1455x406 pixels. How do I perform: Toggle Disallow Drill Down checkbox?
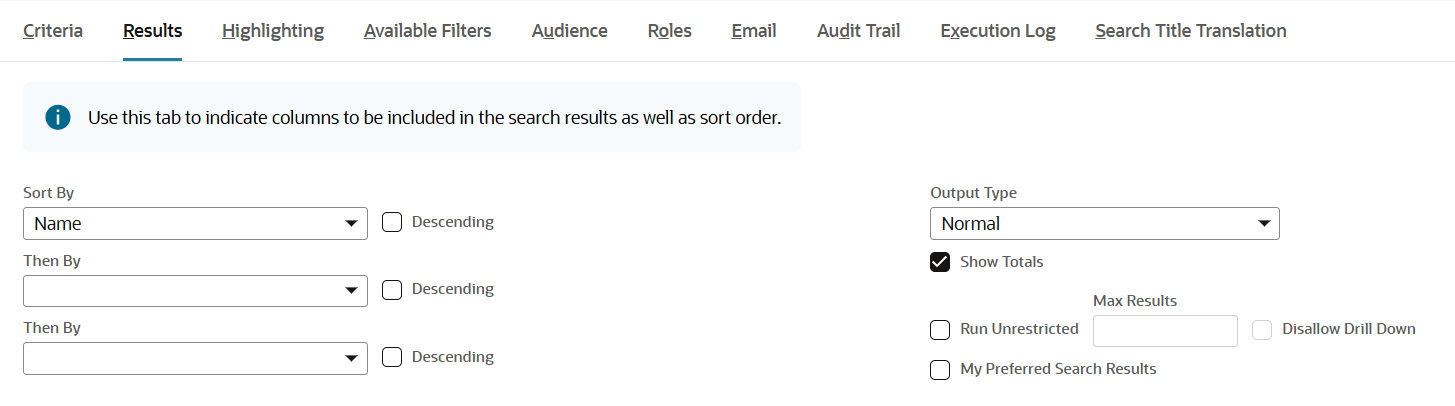click(1262, 330)
